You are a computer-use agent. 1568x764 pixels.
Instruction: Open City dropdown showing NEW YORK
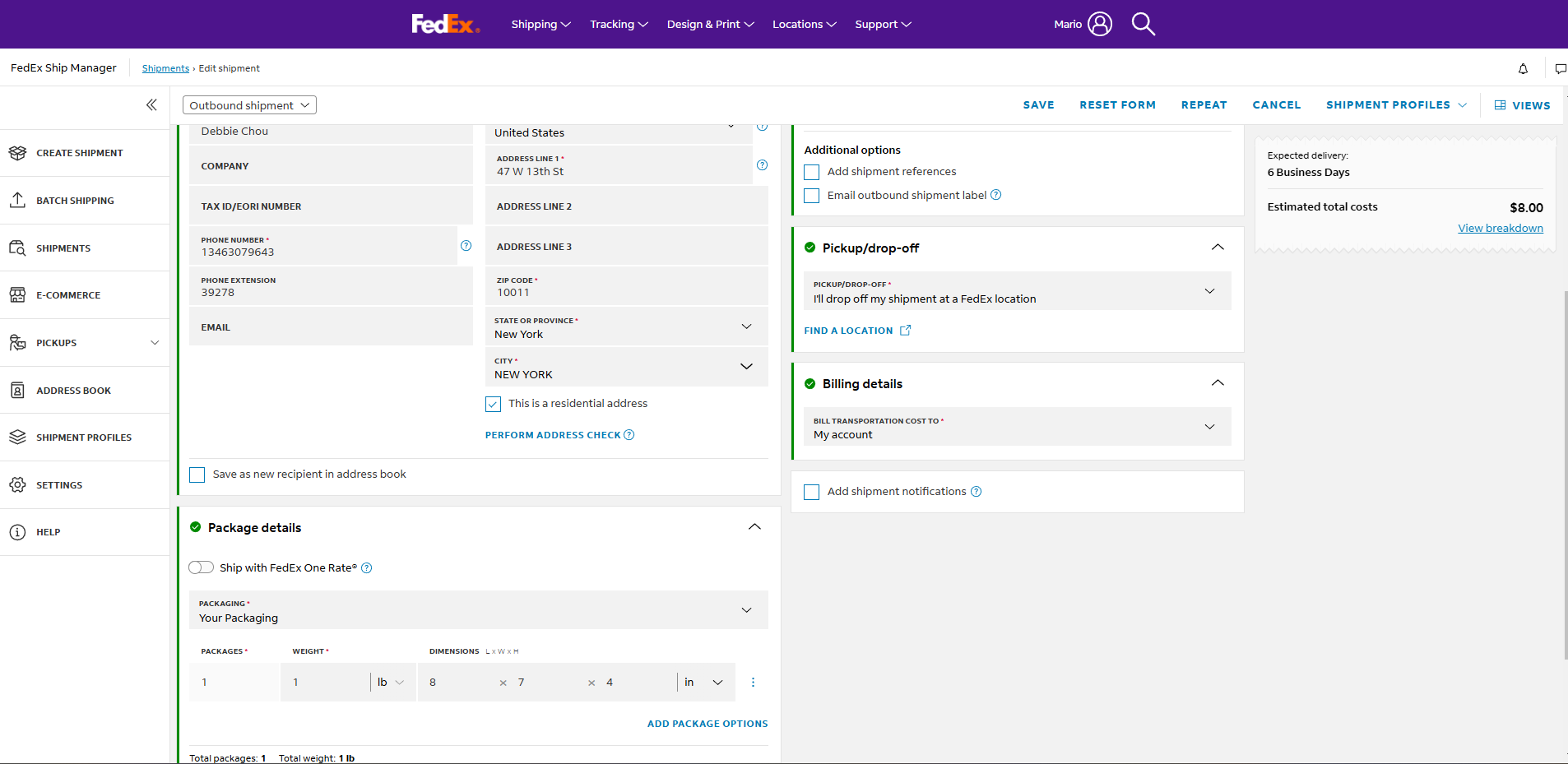(627, 367)
